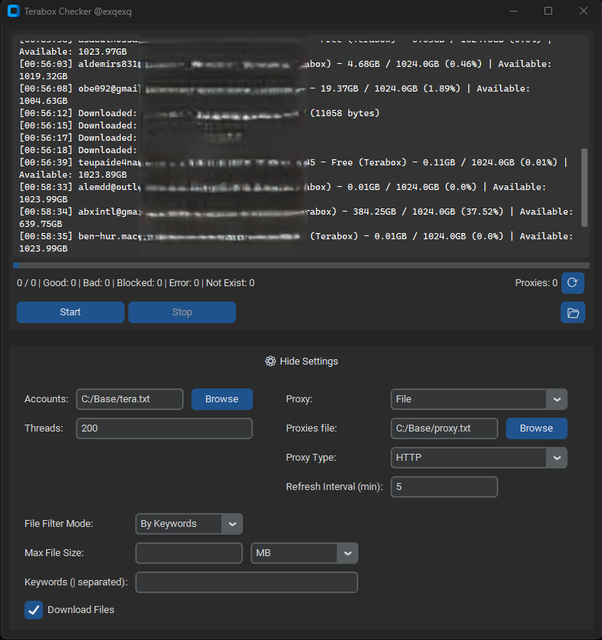The height and width of the screenshot is (640, 602).
Task: Open the results folder icon button
Action: [572, 313]
